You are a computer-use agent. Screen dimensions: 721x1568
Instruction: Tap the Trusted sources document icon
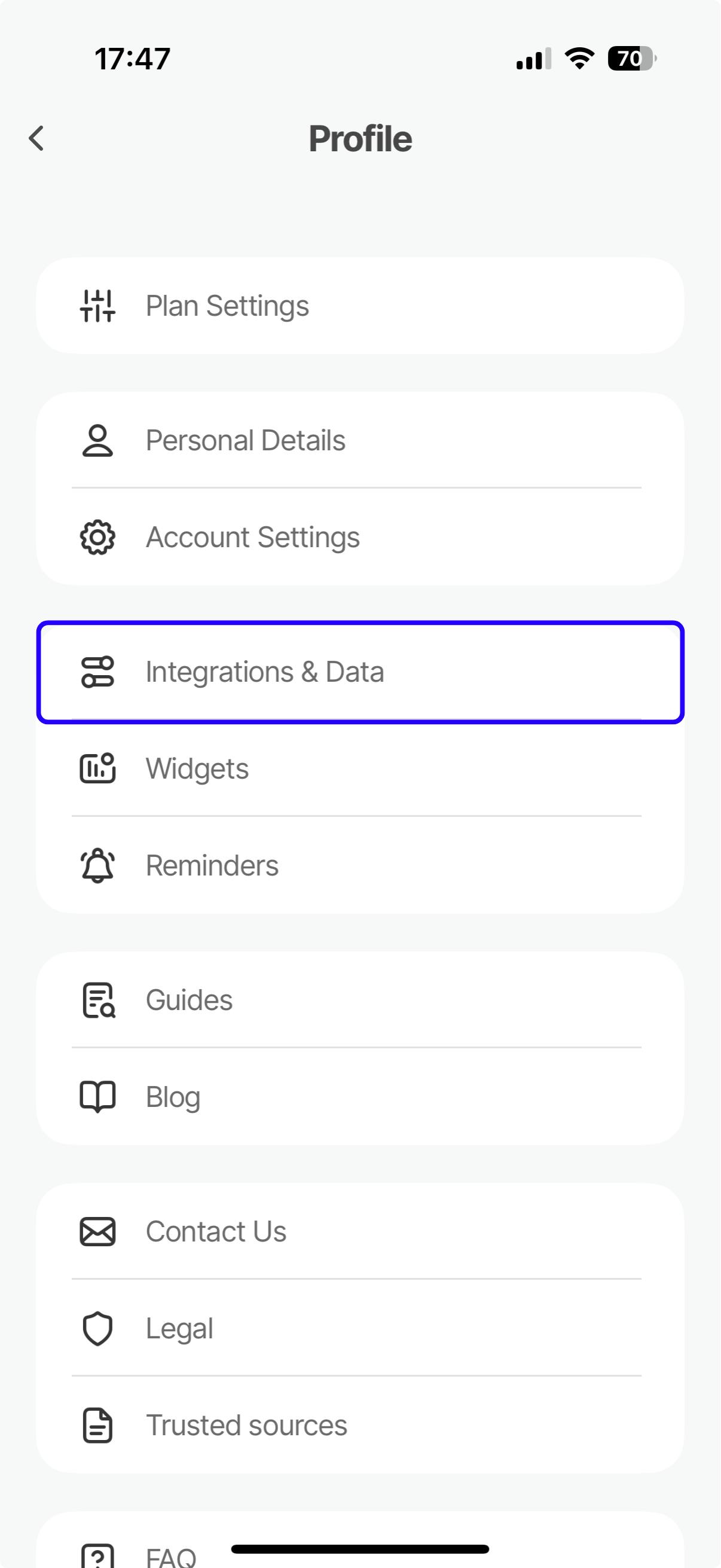pyautogui.click(x=97, y=1425)
